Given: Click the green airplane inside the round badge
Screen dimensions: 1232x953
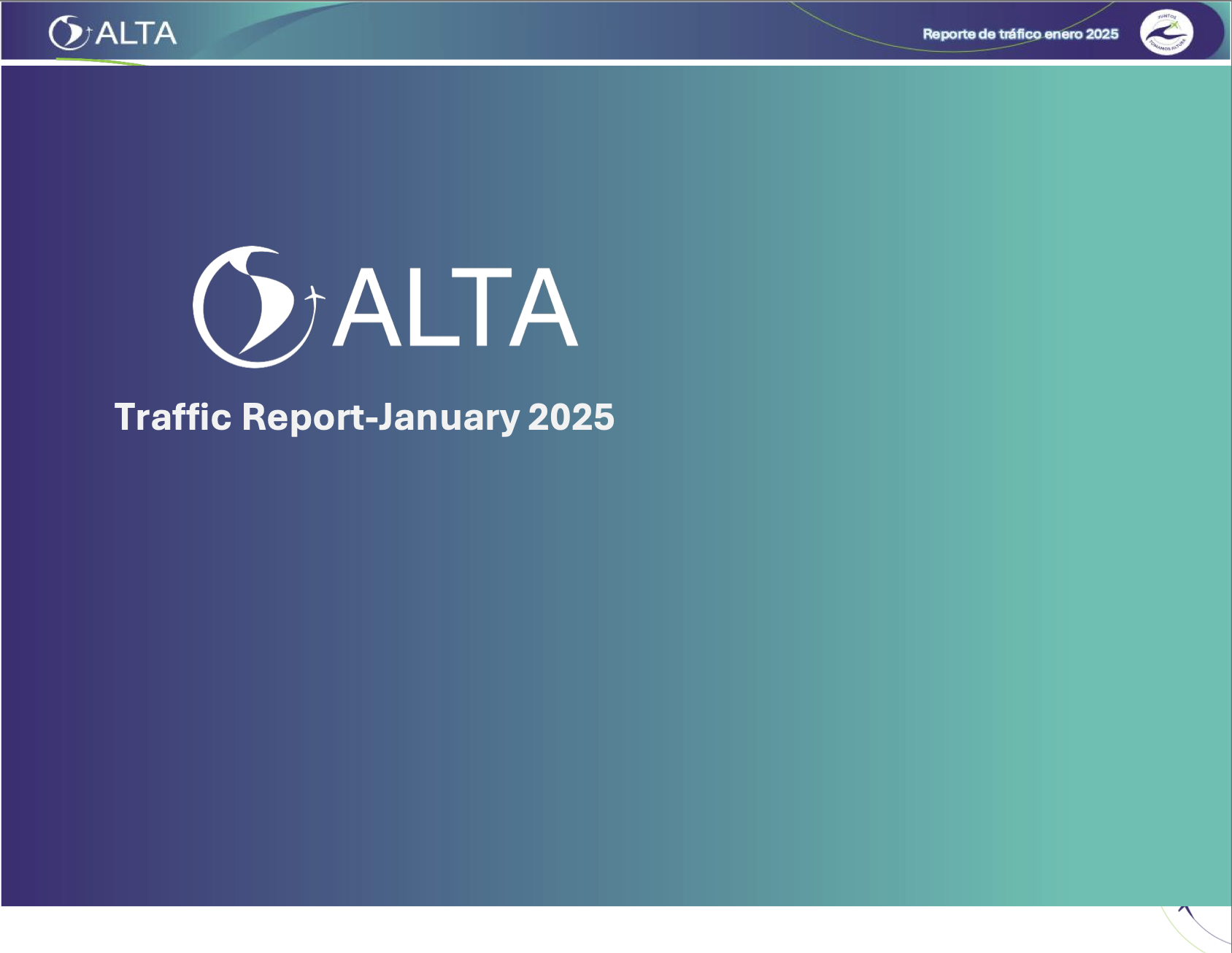Looking at the screenshot, I should tap(1174, 26).
